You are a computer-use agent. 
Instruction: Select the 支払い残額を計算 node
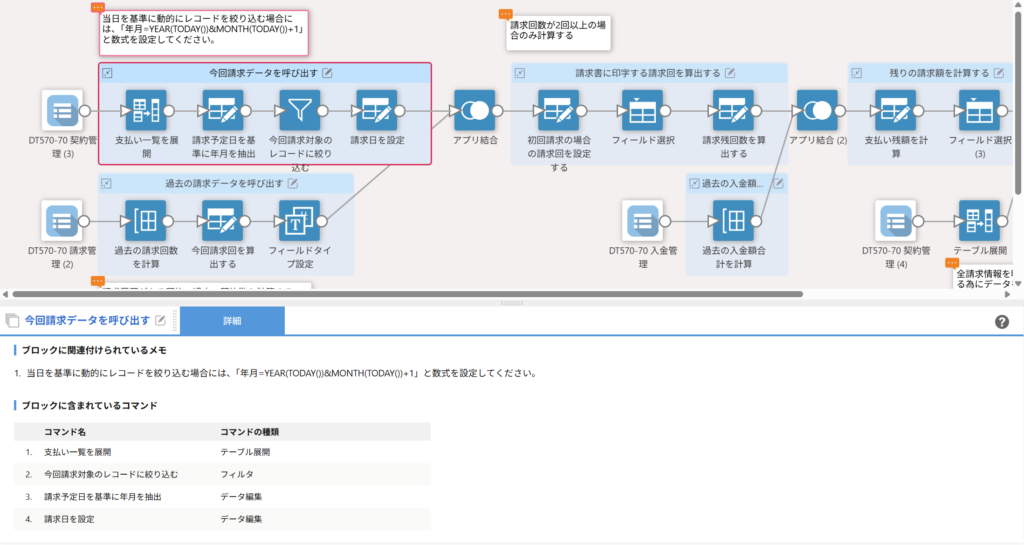(895, 110)
